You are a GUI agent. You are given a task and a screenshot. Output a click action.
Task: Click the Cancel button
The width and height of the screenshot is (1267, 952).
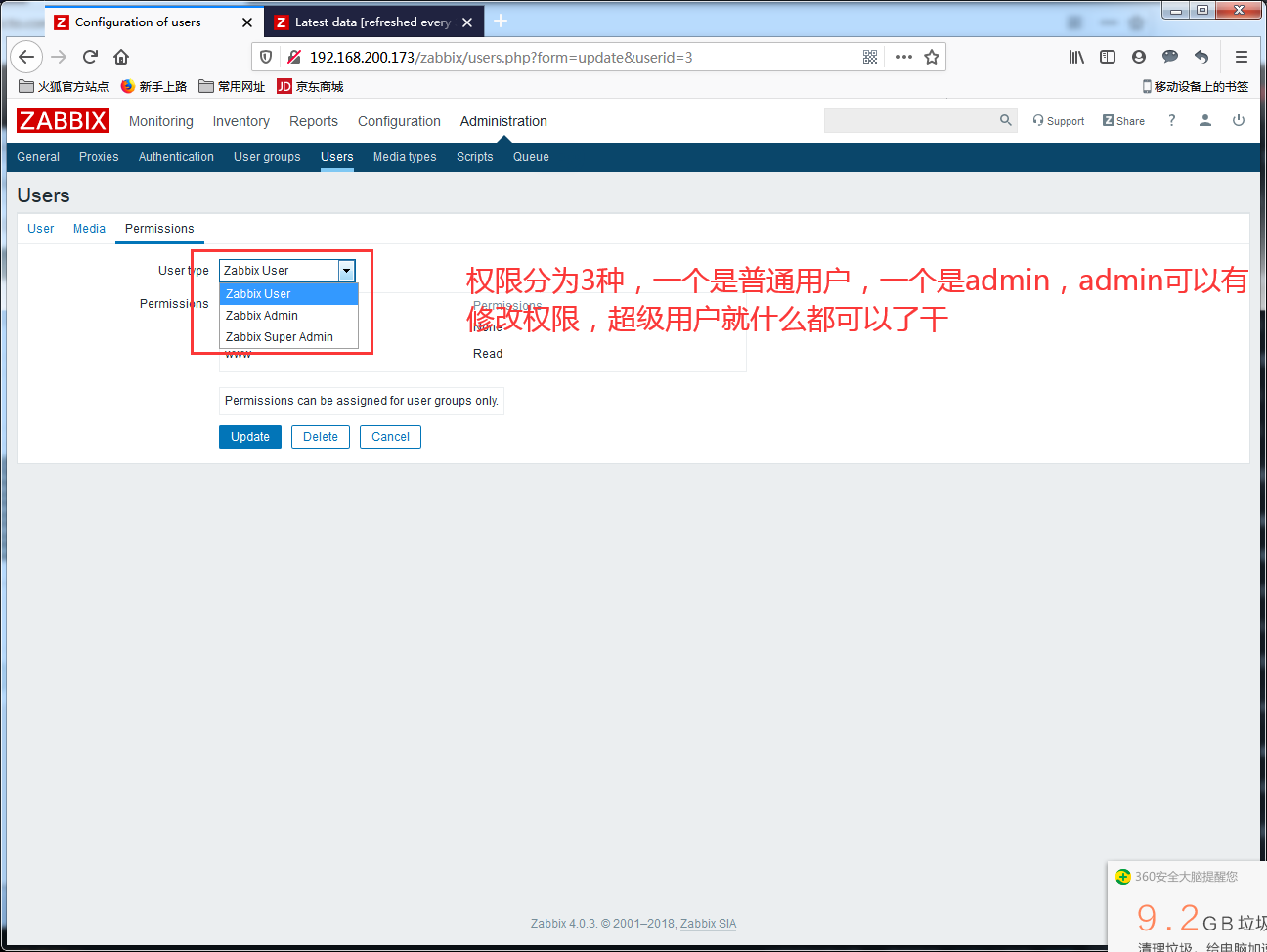(x=390, y=437)
